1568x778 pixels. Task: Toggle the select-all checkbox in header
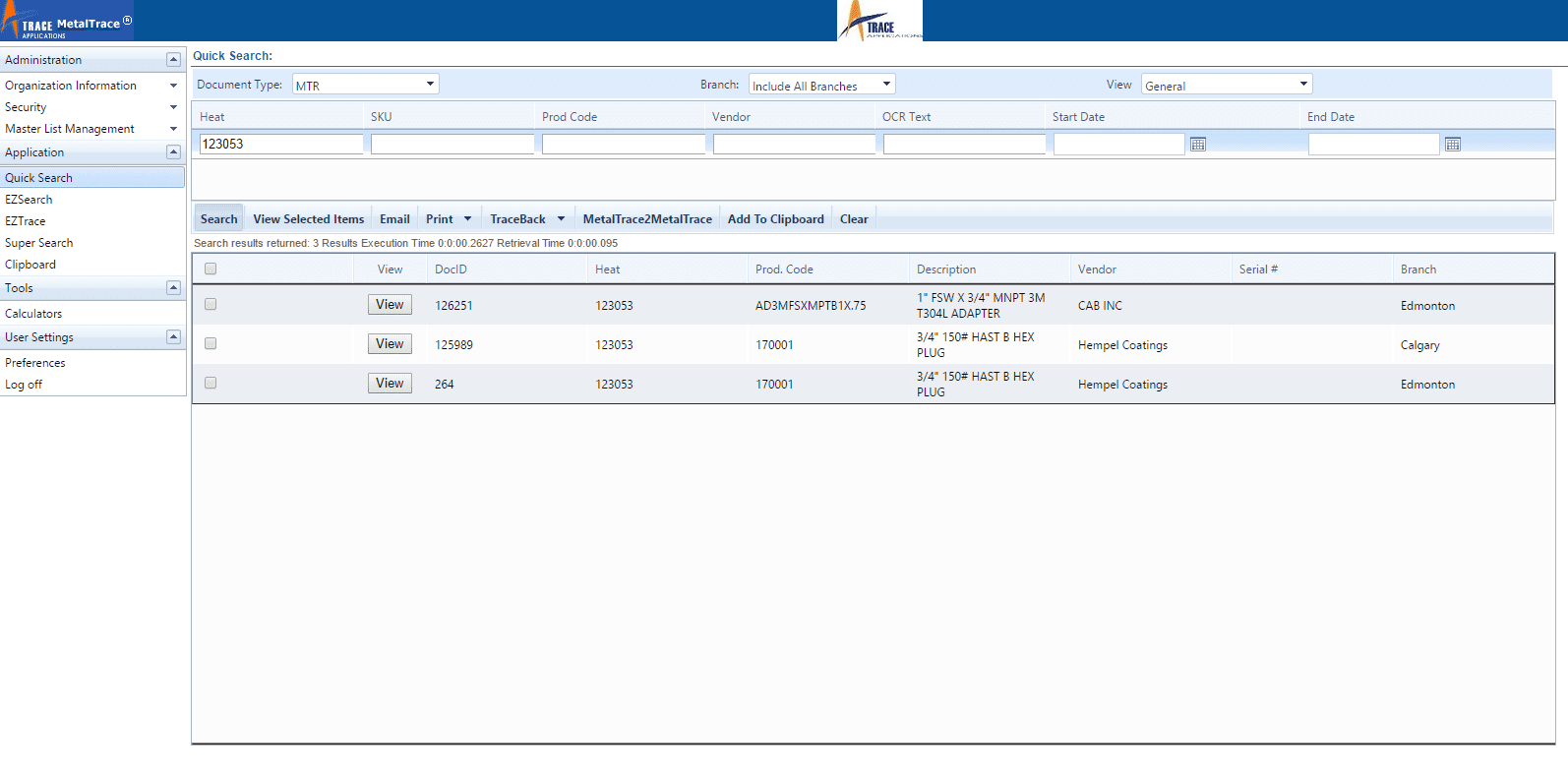point(211,269)
